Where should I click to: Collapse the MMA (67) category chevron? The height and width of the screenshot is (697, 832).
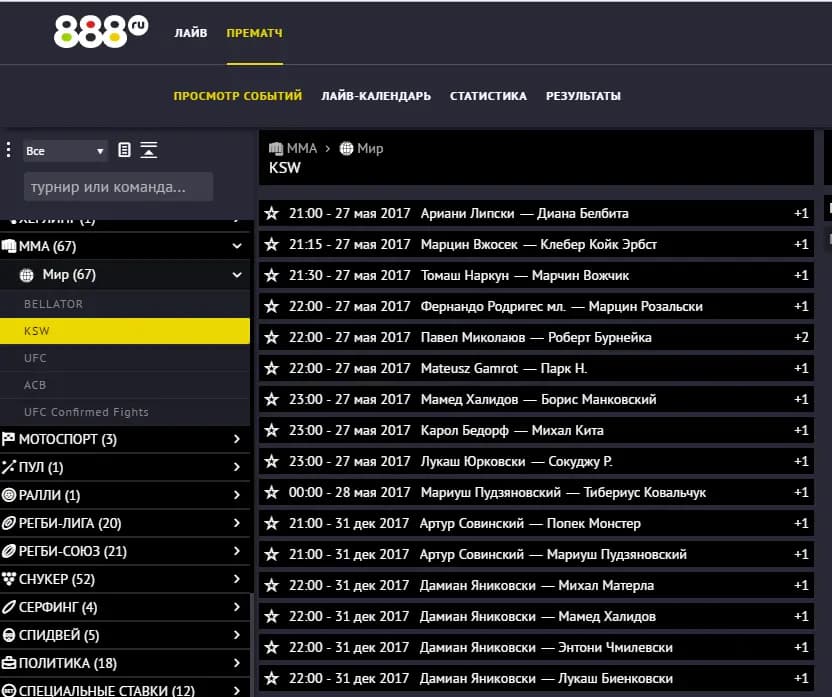pos(237,246)
